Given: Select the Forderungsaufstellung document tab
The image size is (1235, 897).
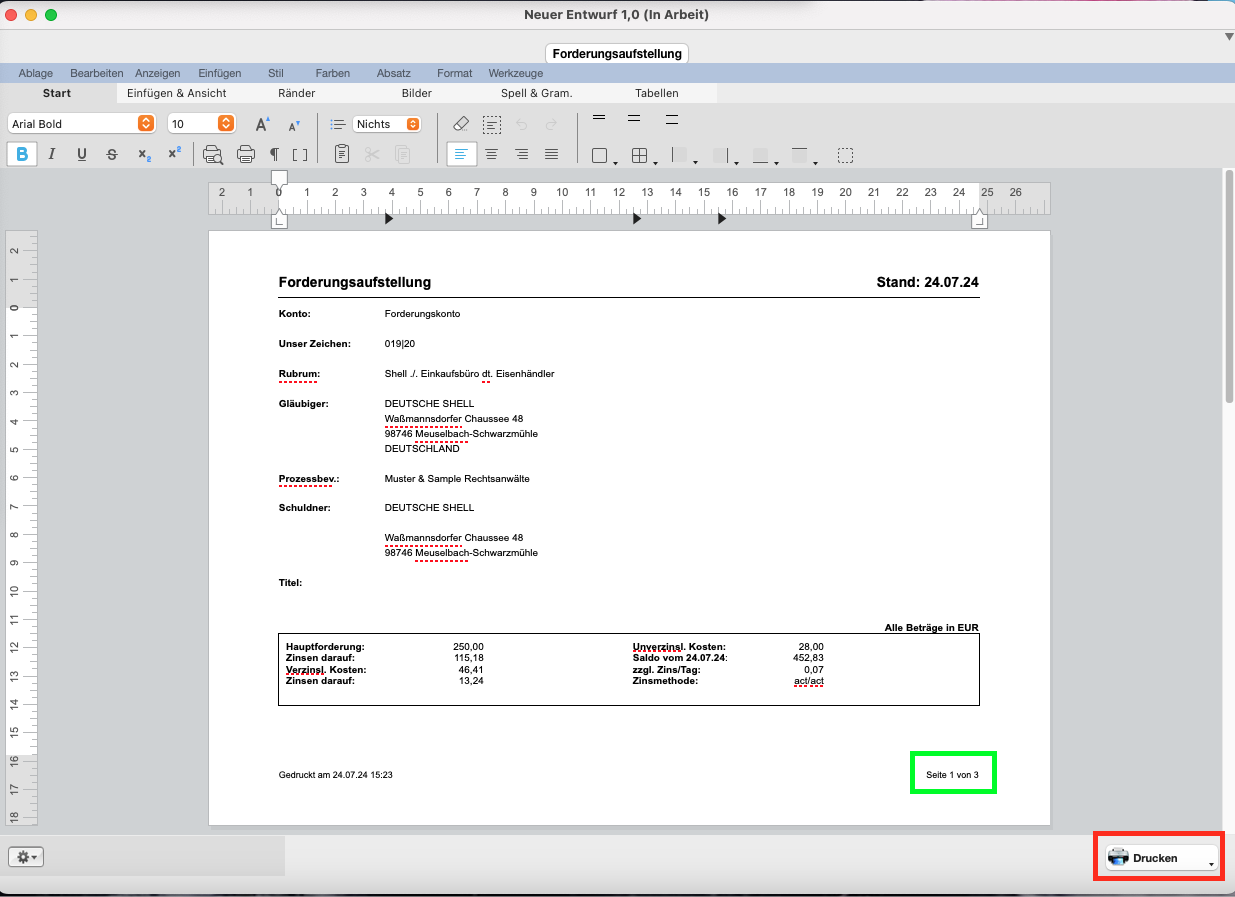Looking at the screenshot, I should click(x=617, y=53).
